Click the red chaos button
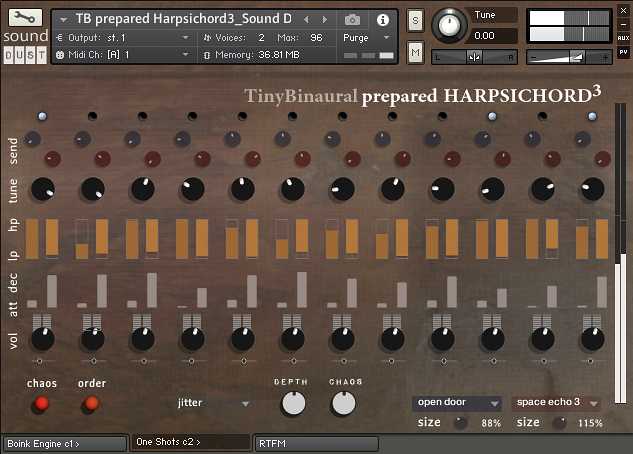This screenshot has height=454, width=633. [41, 404]
